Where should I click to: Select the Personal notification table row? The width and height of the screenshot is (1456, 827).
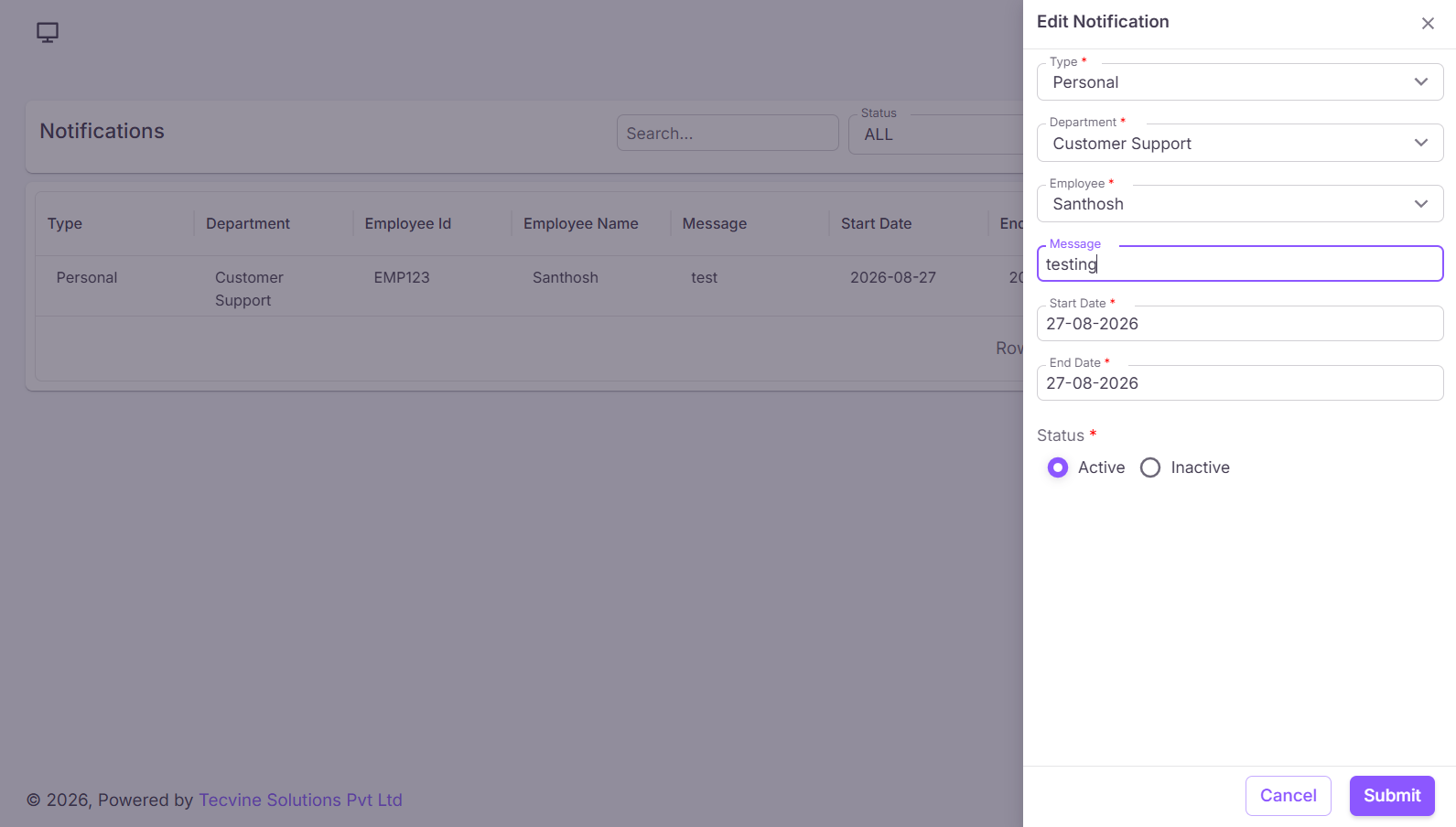[x=529, y=286]
